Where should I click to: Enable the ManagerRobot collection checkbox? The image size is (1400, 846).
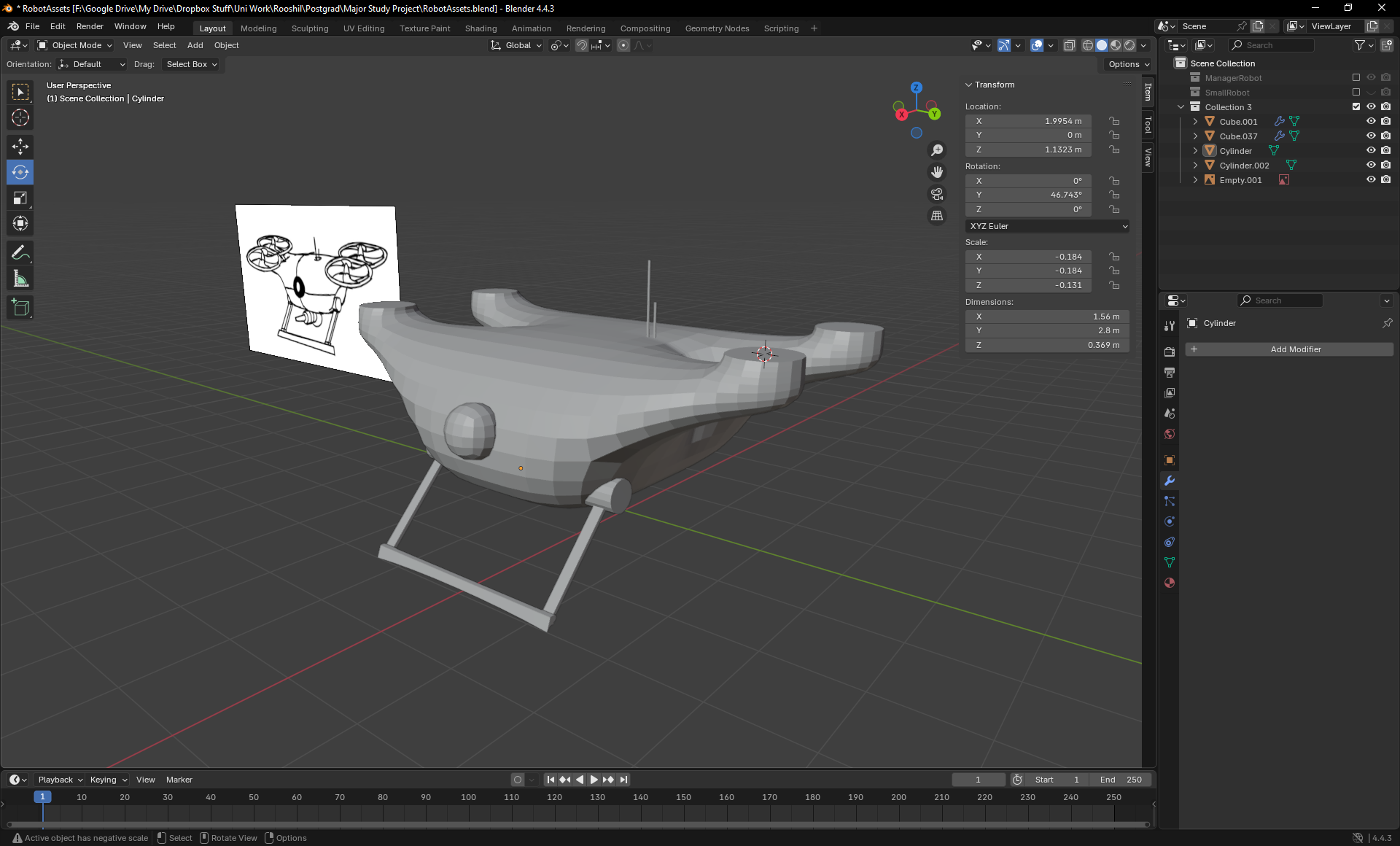click(1356, 78)
